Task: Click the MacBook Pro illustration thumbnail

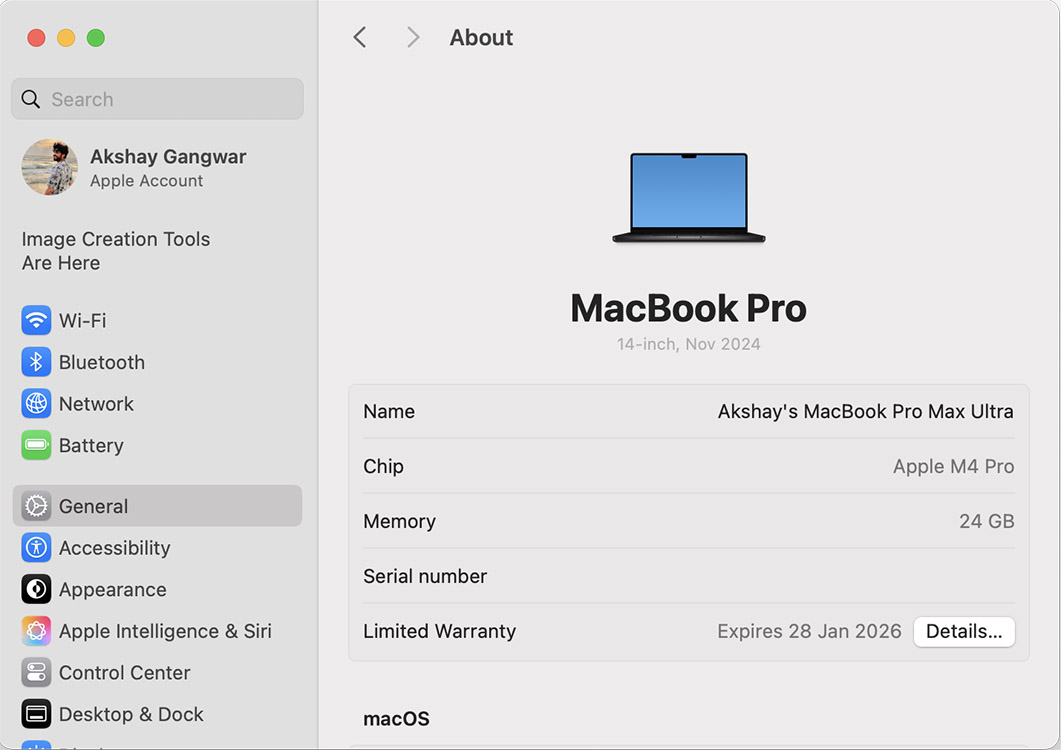Action: 687,198
